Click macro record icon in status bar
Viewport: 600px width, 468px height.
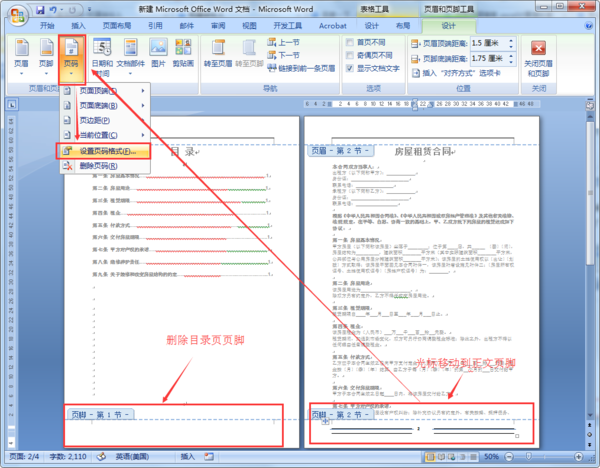209,457
